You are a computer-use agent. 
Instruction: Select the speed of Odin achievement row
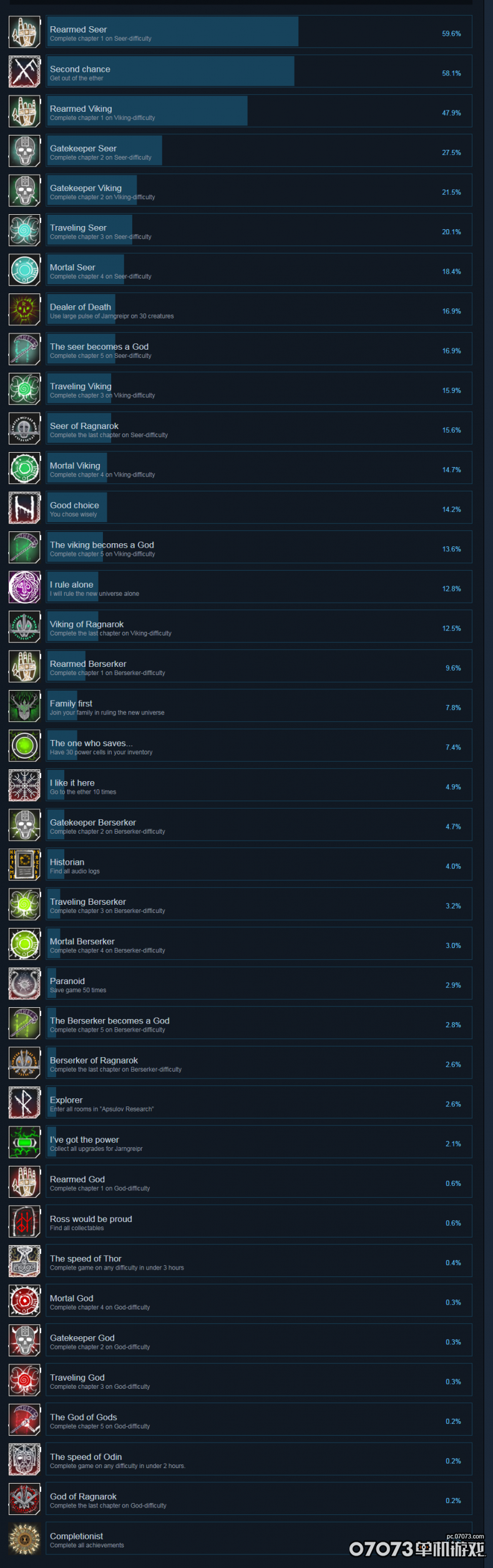(x=259, y=1459)
